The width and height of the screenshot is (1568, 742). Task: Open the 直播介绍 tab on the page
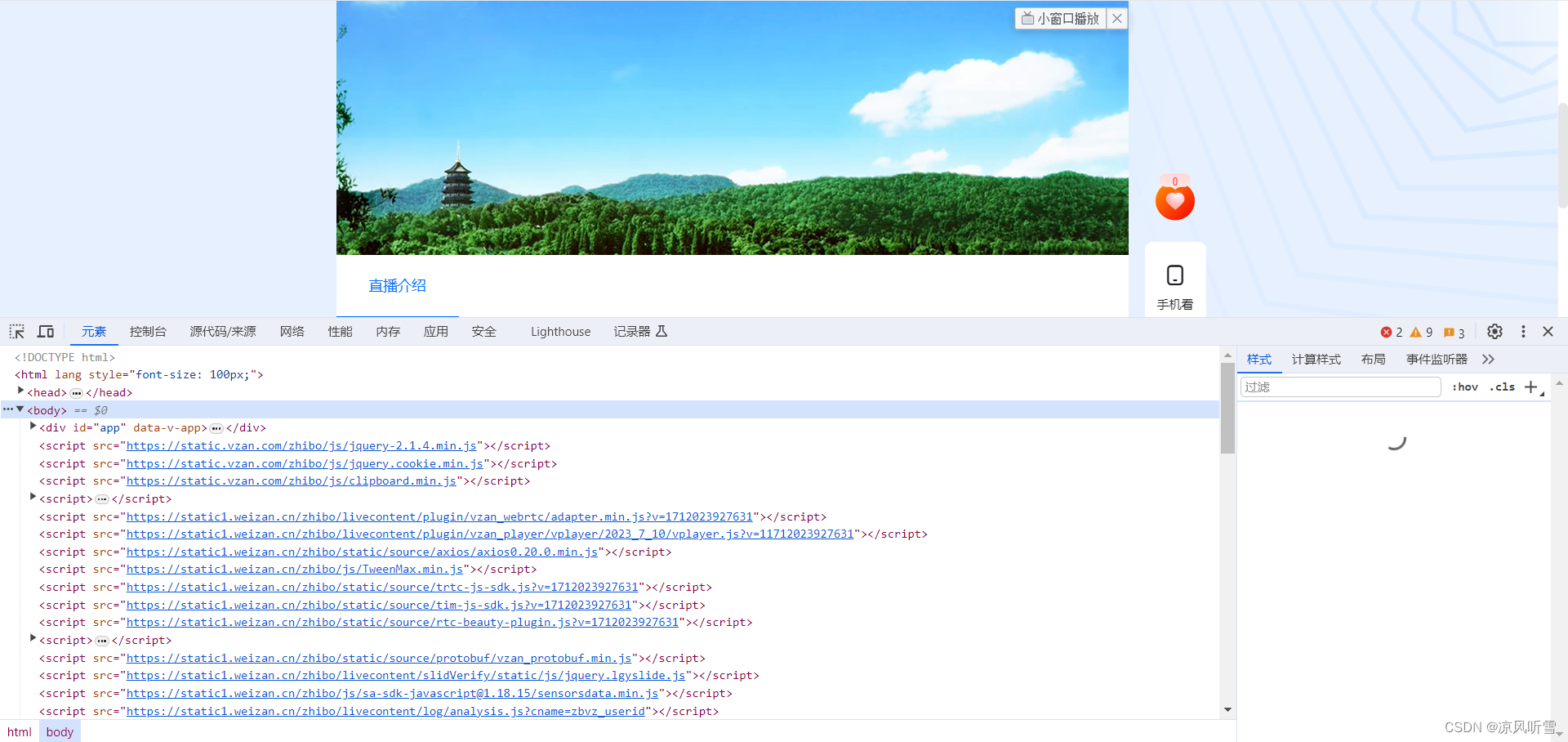click(x=397, y=286)
